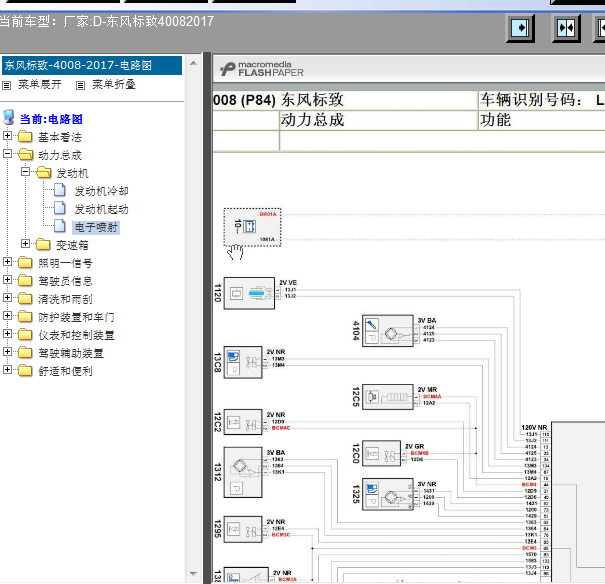This screenshot has width=605, height=584.
Task: Click component 12C2 in the diagram
Action: (x=243, y=422)
